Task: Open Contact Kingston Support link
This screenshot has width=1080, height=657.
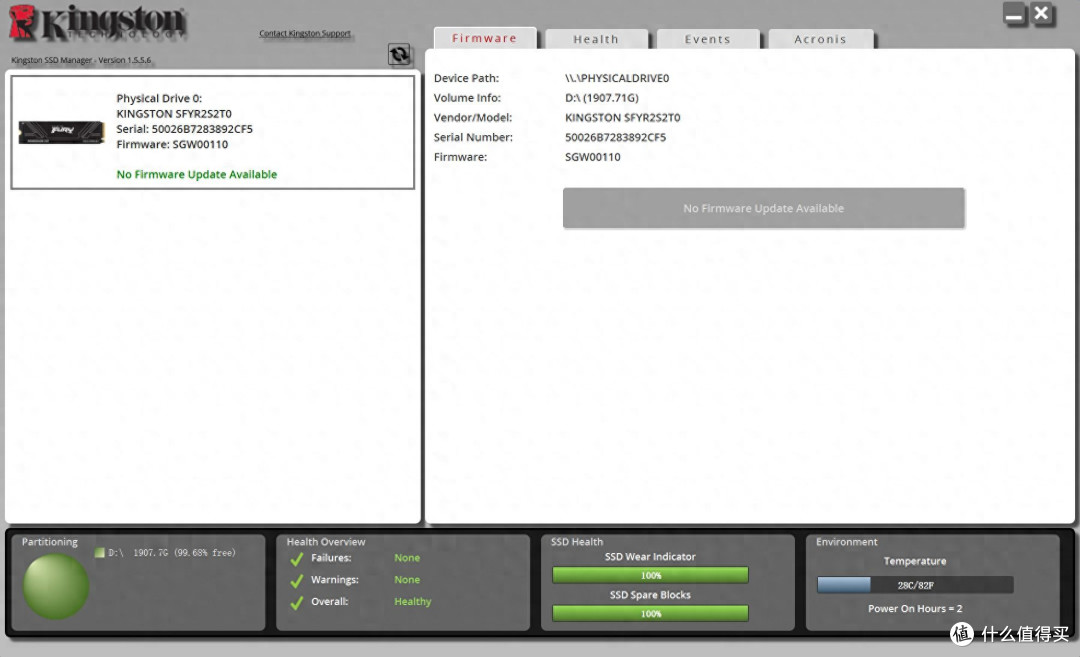Action: click(x=305, y=33)
